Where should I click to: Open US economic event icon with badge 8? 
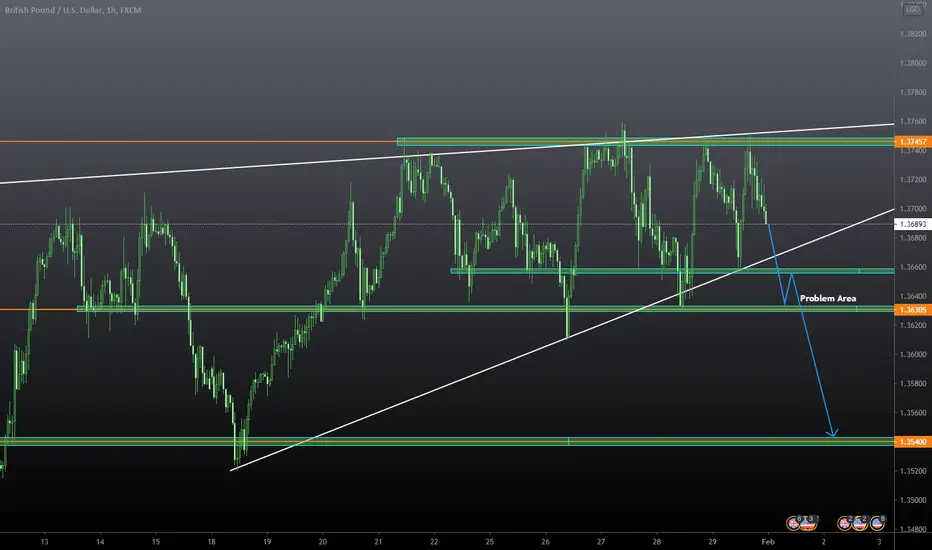(877, 523)
